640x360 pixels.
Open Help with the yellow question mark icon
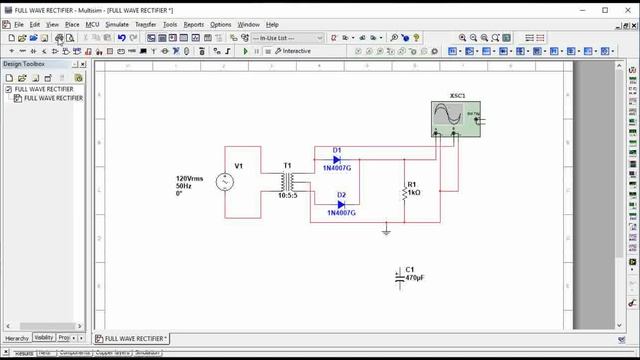[416, 38]
